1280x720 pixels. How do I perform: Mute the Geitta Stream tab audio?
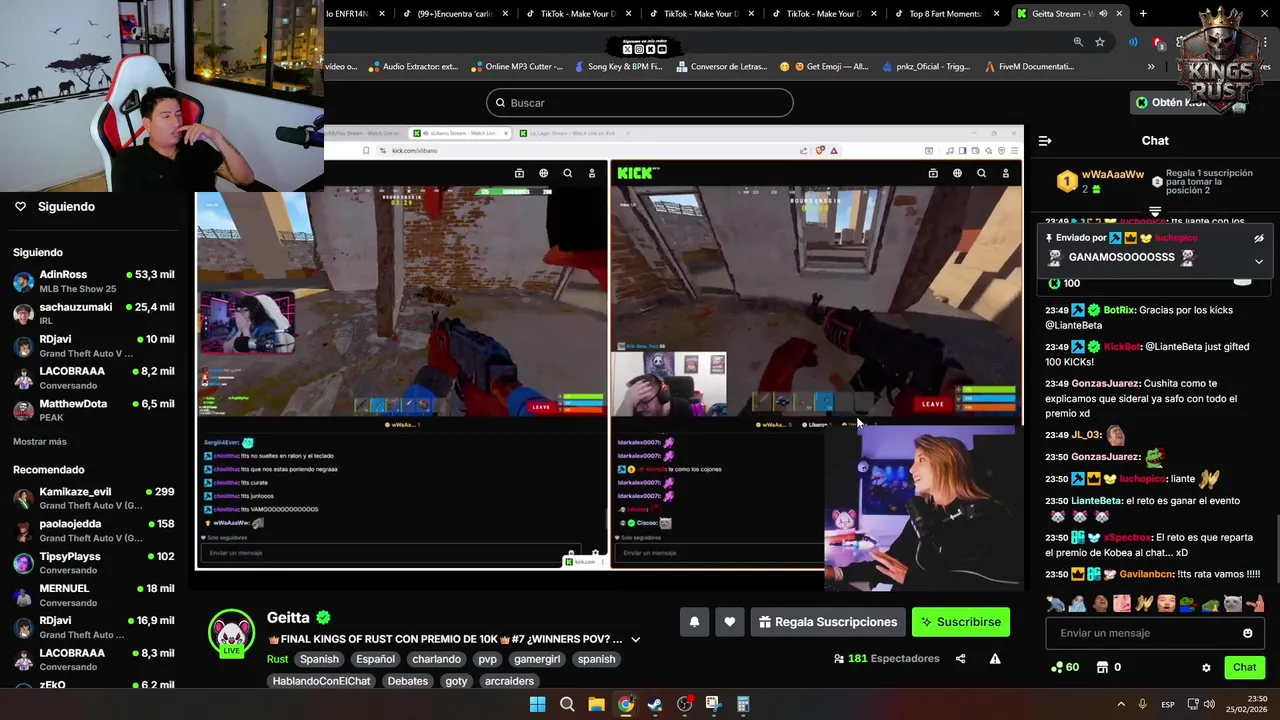pyautogui.click(x=1102, y=14)
